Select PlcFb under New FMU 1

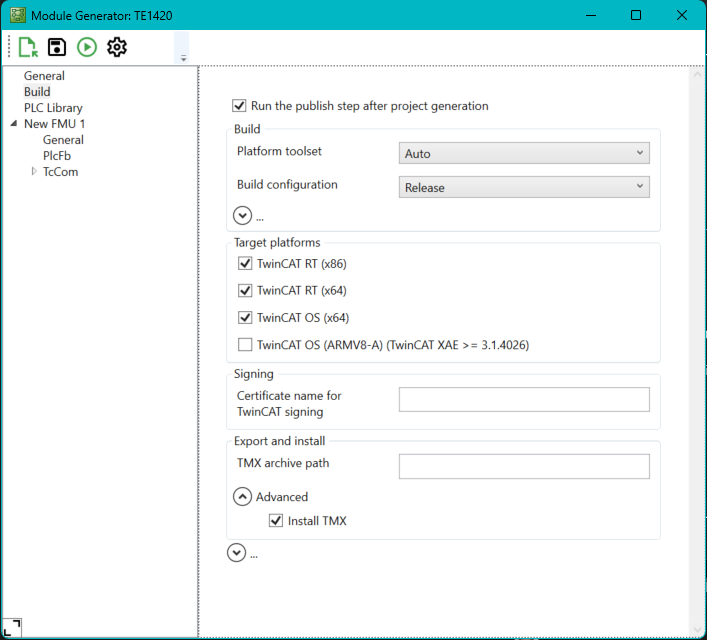(x=57, y=156)
